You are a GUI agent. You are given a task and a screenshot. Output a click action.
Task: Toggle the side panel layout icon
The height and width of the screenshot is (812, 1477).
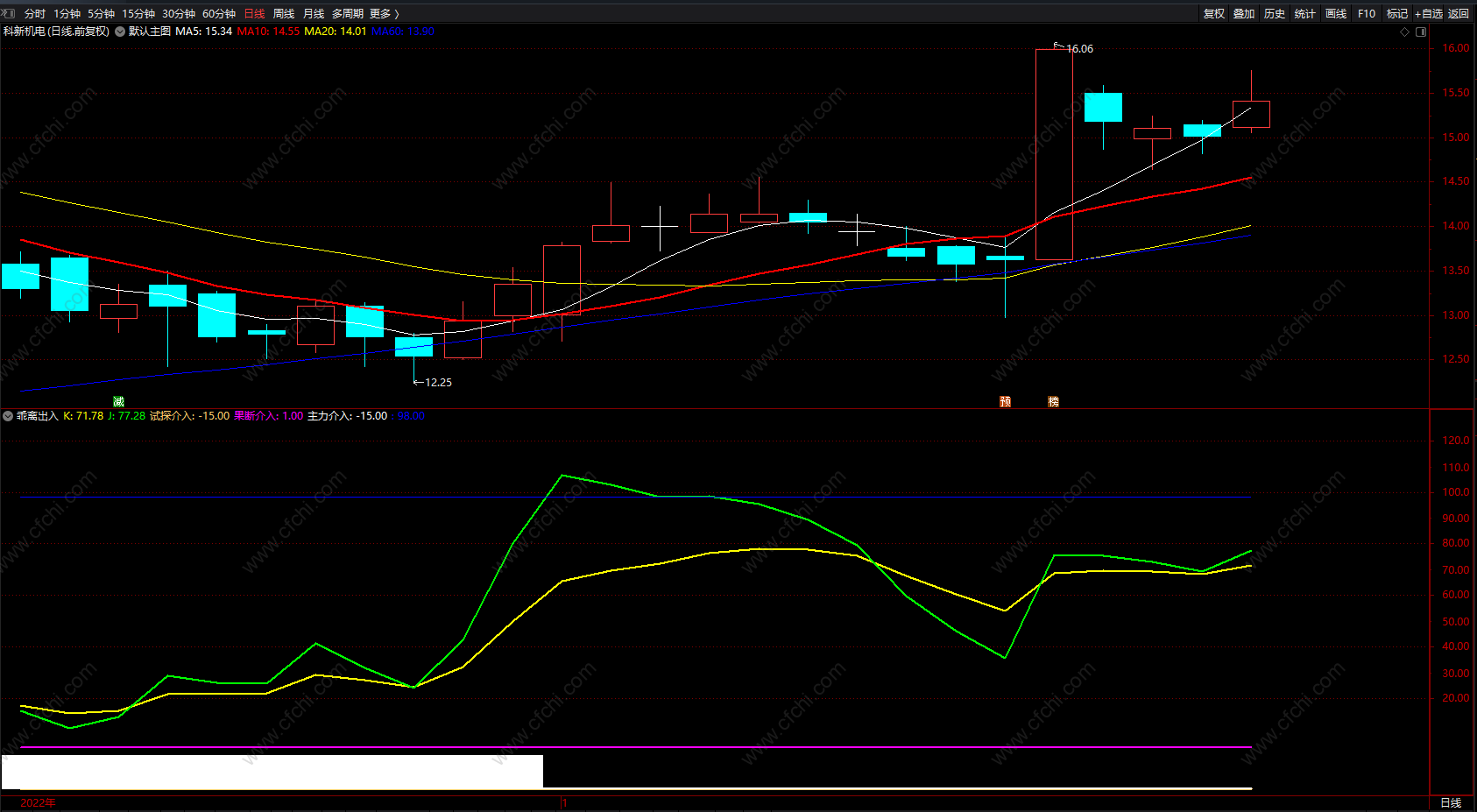tap(1421, 32)
